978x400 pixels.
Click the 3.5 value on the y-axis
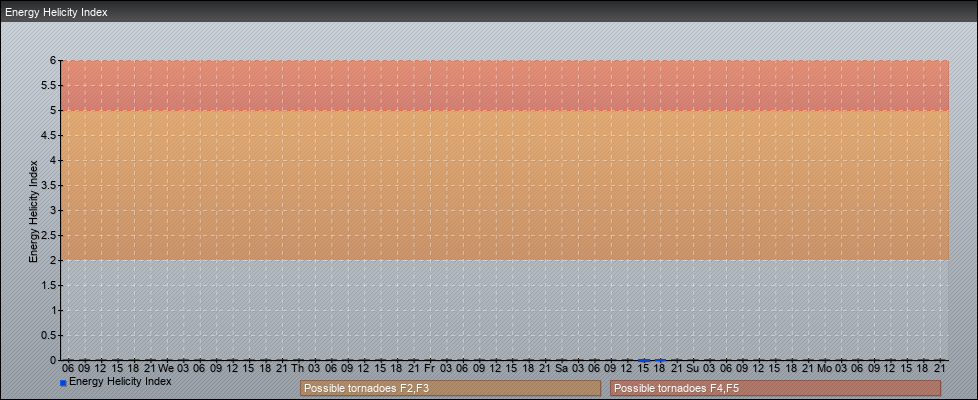48,185
